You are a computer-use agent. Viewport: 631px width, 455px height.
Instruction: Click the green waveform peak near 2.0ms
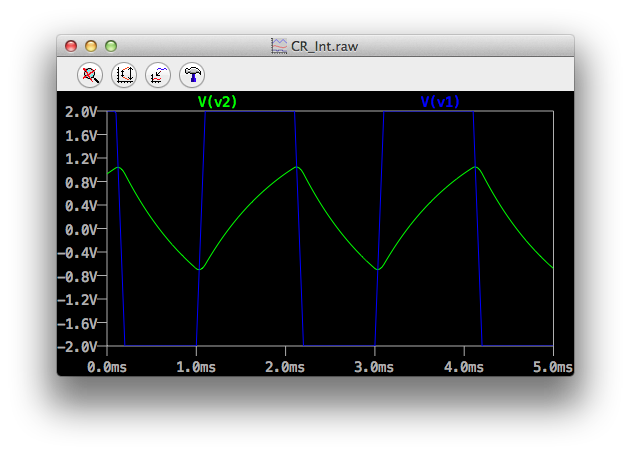click(296, 167)
